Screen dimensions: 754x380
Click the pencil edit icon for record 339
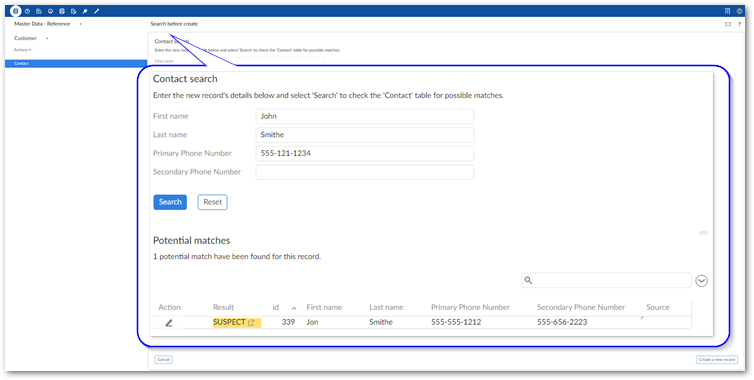point(169,323)
